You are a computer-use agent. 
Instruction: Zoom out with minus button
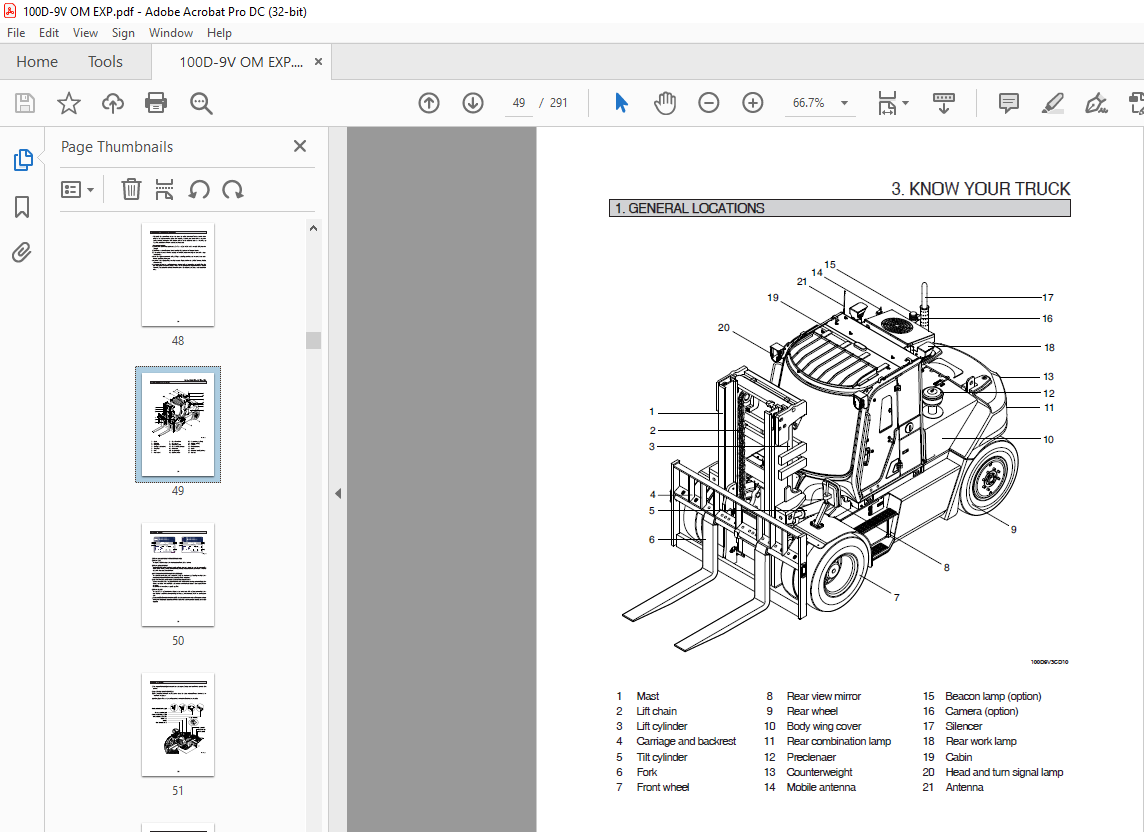point(708,103)
